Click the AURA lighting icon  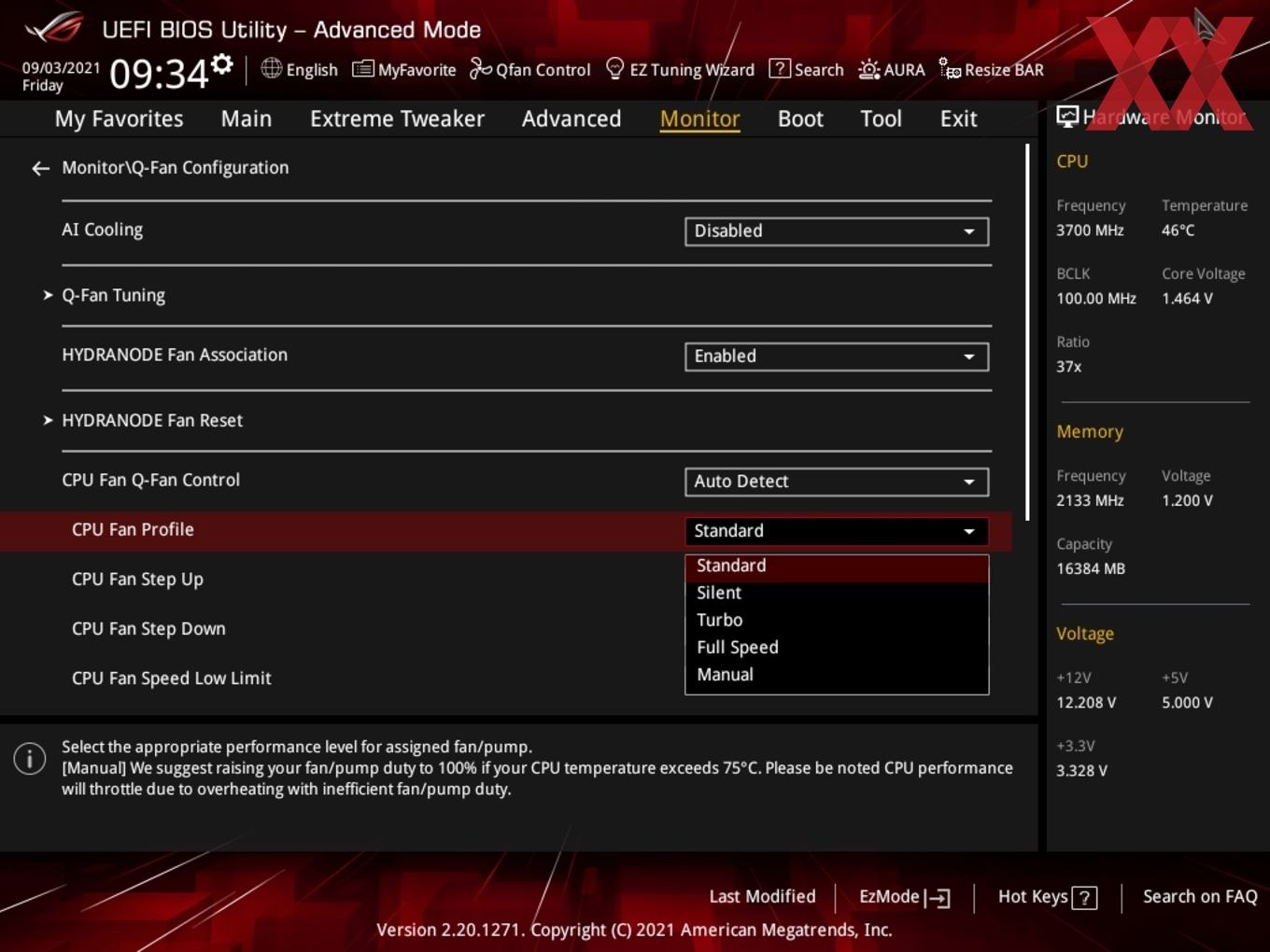click(868, 69)
